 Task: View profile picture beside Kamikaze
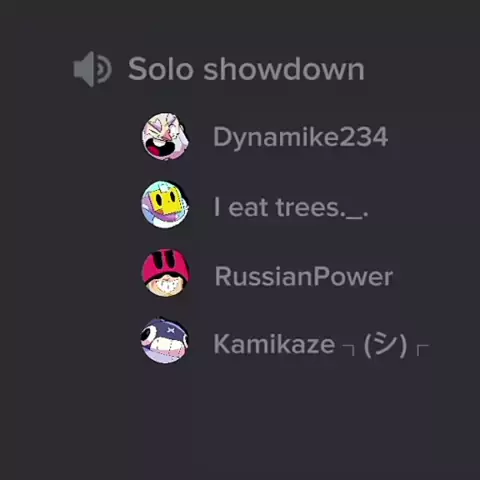point(165,341)
